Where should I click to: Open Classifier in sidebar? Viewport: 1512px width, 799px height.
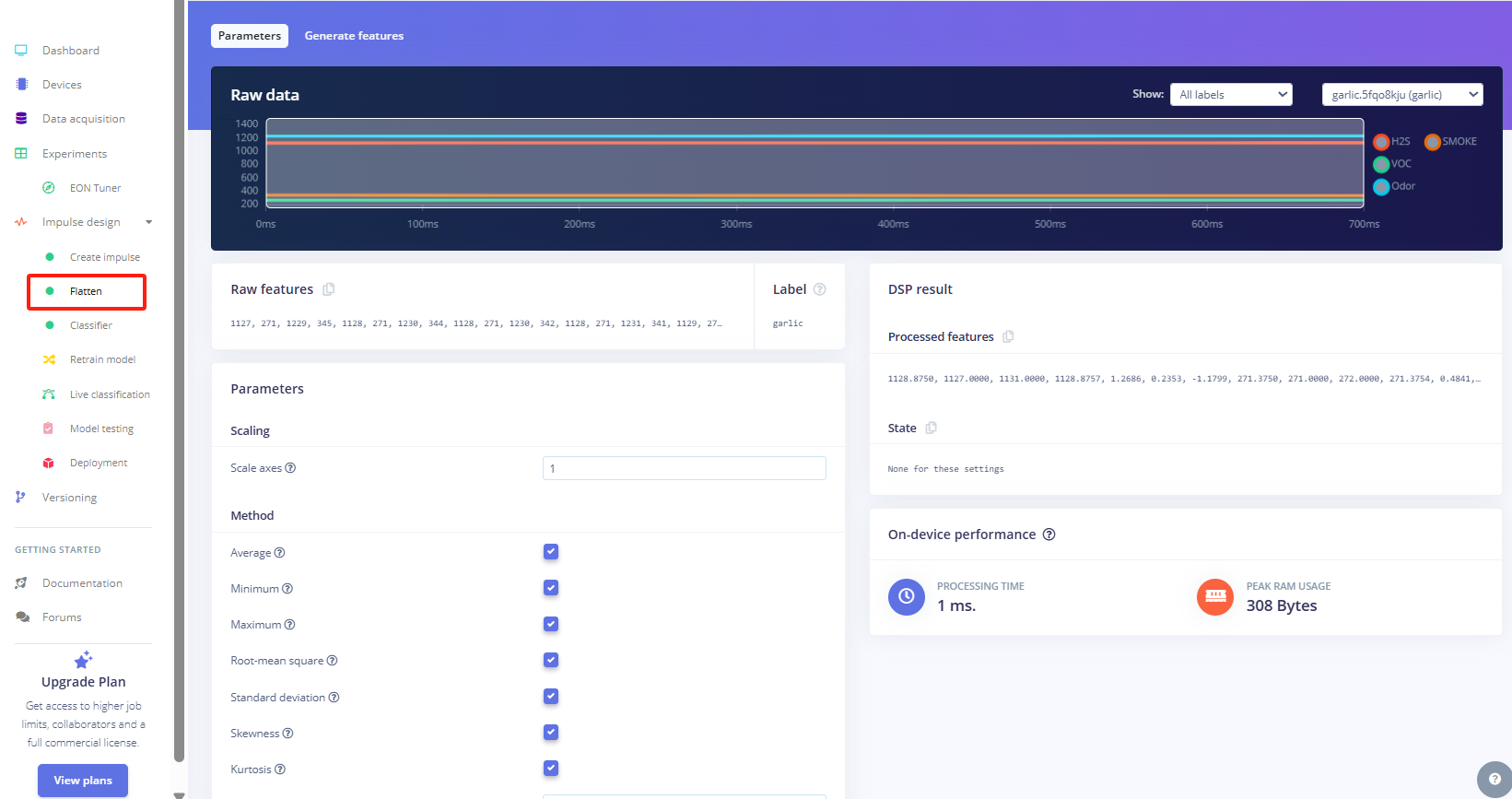tap(91, 325)
